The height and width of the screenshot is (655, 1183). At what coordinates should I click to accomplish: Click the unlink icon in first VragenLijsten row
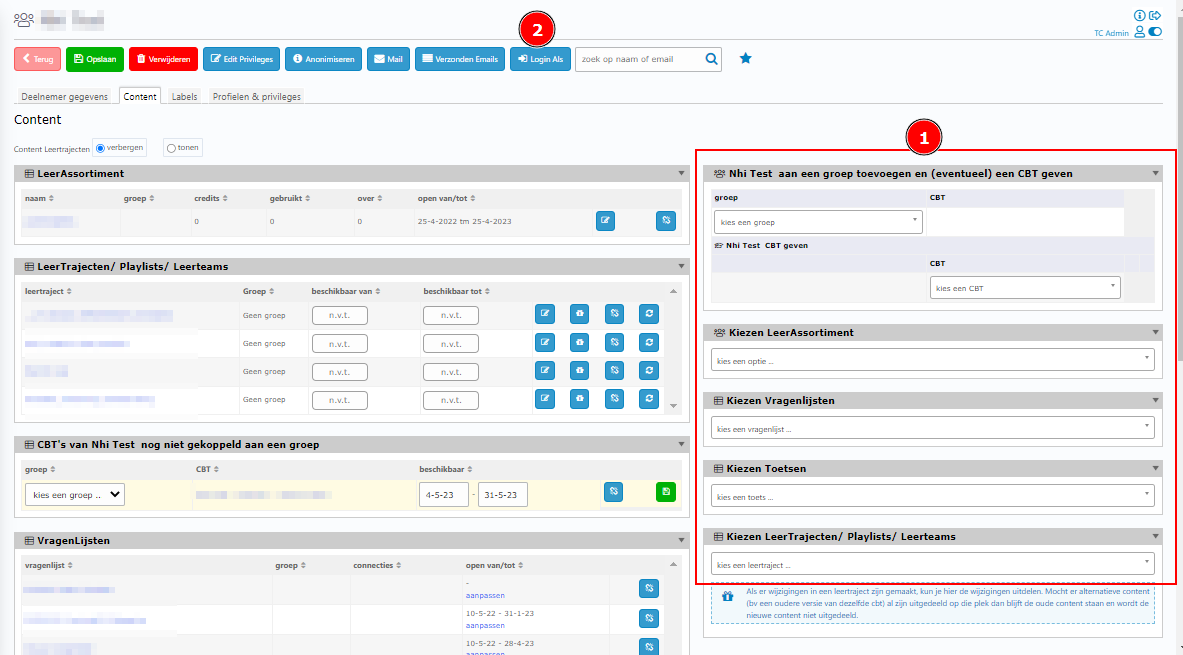649,588
